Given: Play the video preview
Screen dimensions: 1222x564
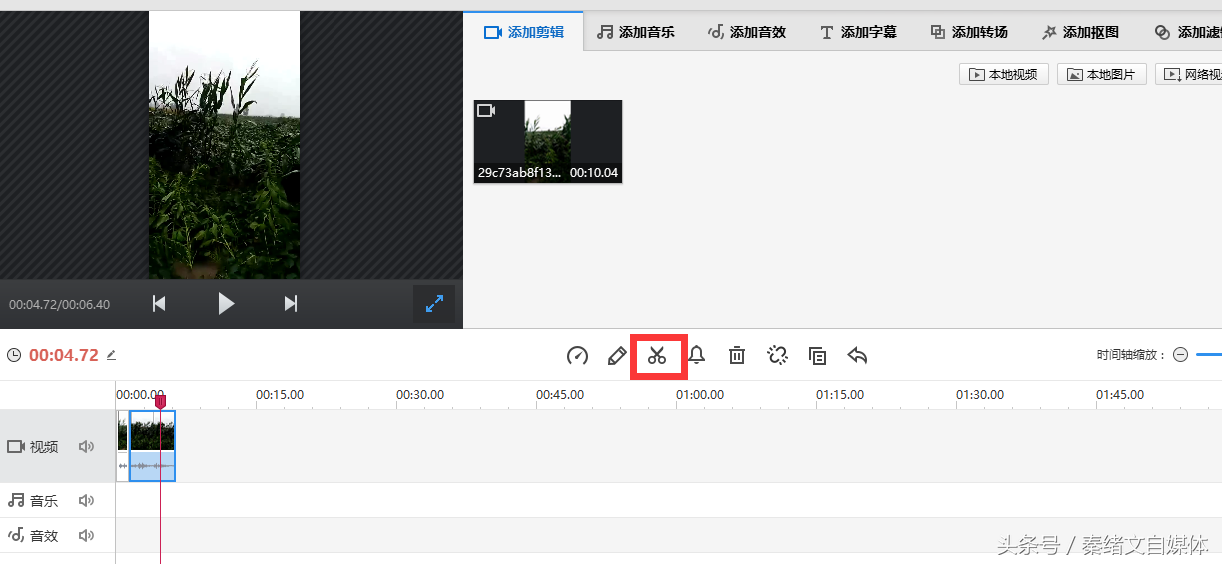Looking at the screenshot, I should tap(226, 304).
